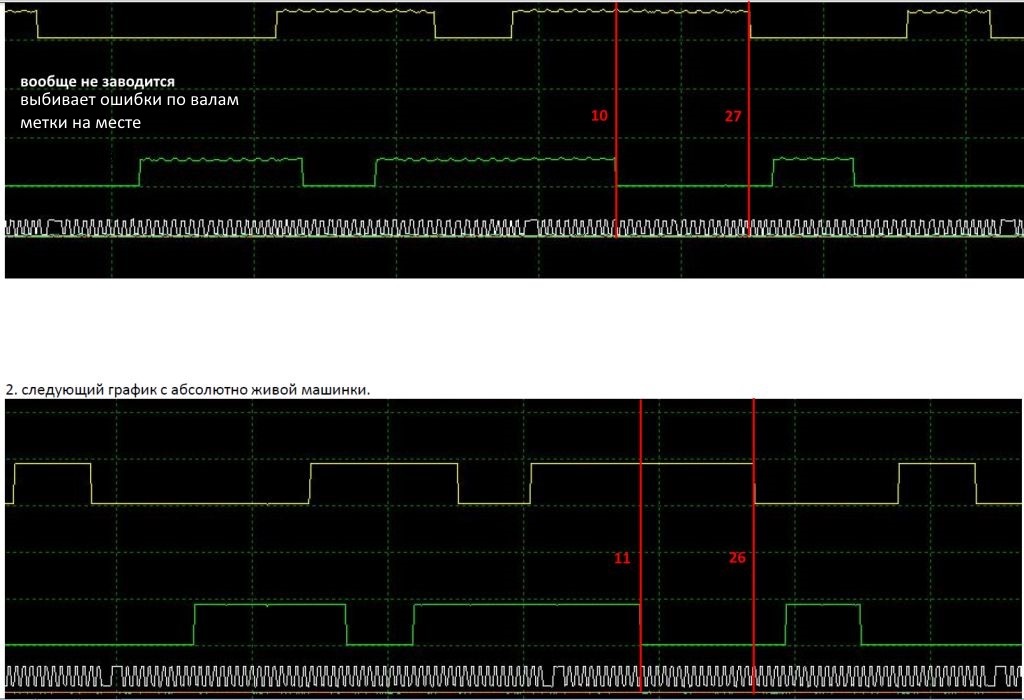Click the bold text "вообще не заводится"
The height and width of the screenshot is (700, 1024).
pos(97,82)
